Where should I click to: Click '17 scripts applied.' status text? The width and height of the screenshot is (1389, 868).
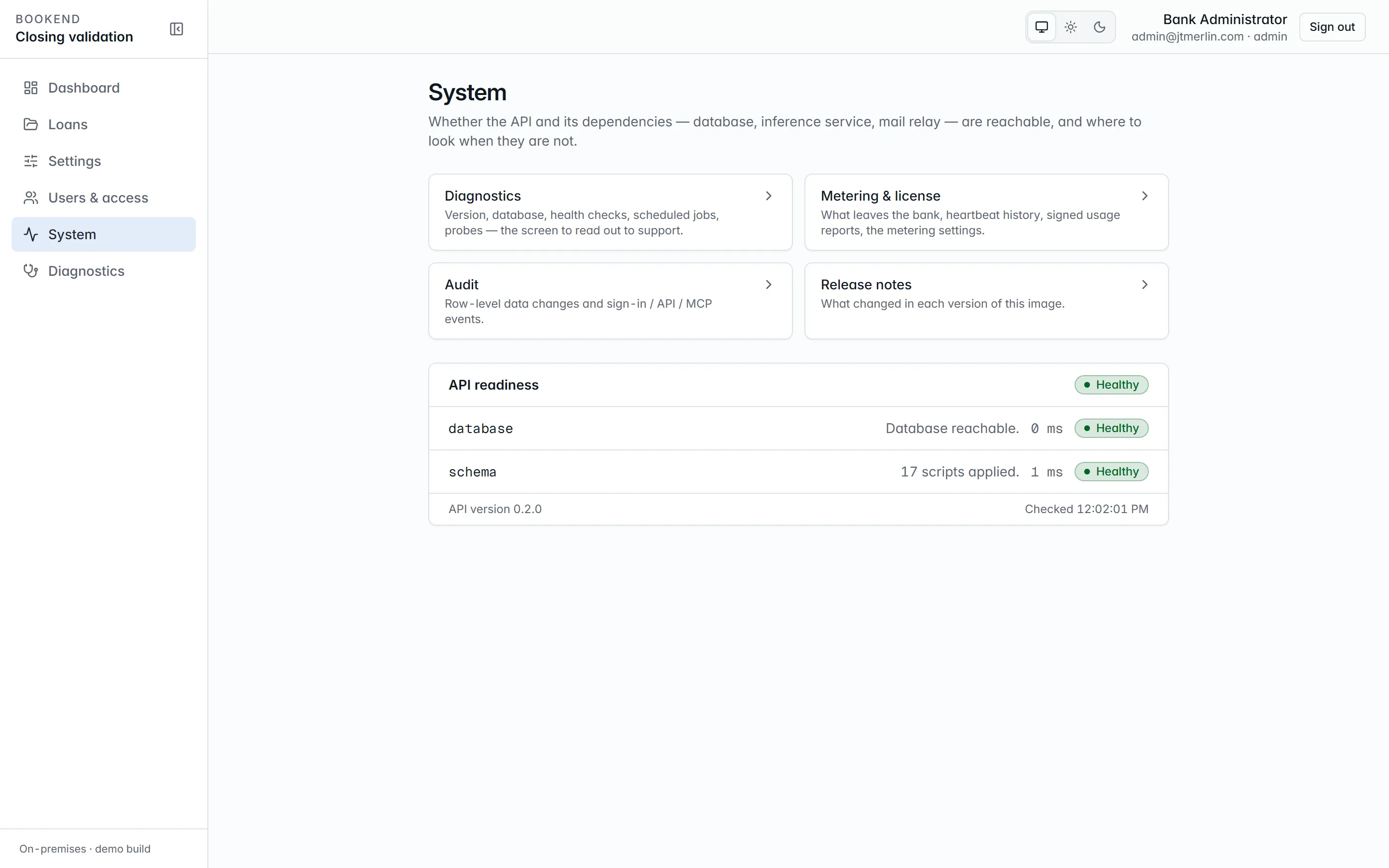click(x=960, y=472)
